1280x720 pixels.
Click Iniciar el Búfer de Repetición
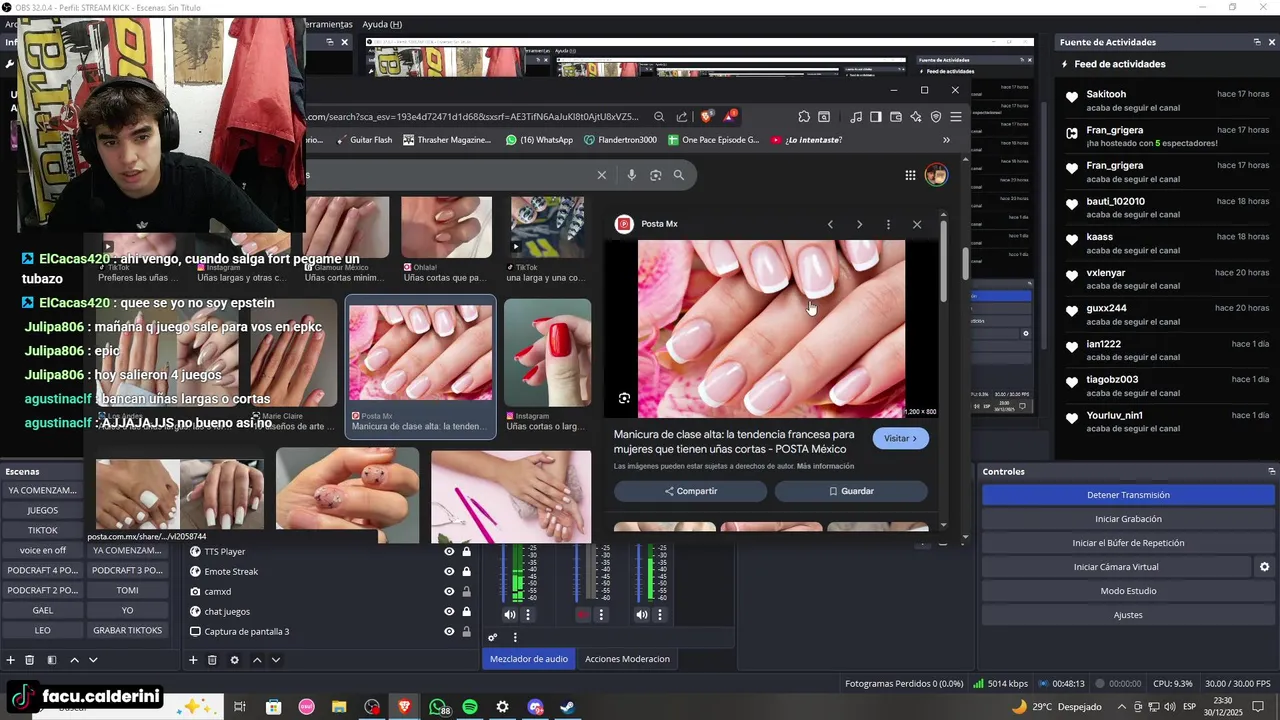(x=1128, y=543)
